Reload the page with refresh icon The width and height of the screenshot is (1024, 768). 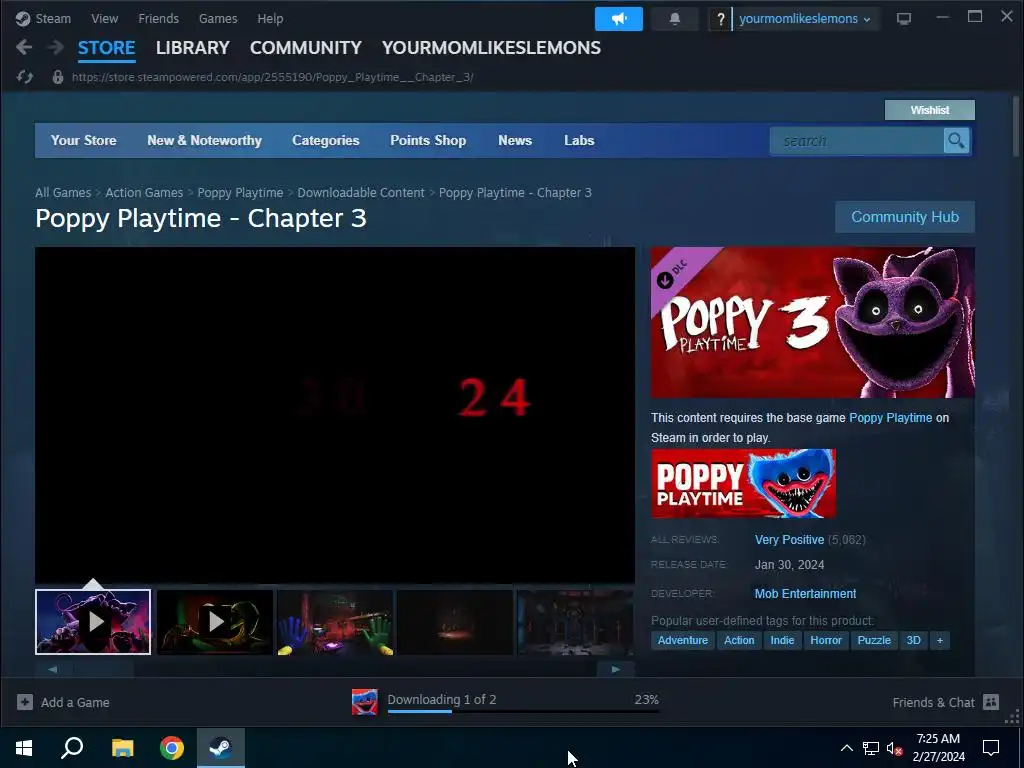tap(25, 77)
